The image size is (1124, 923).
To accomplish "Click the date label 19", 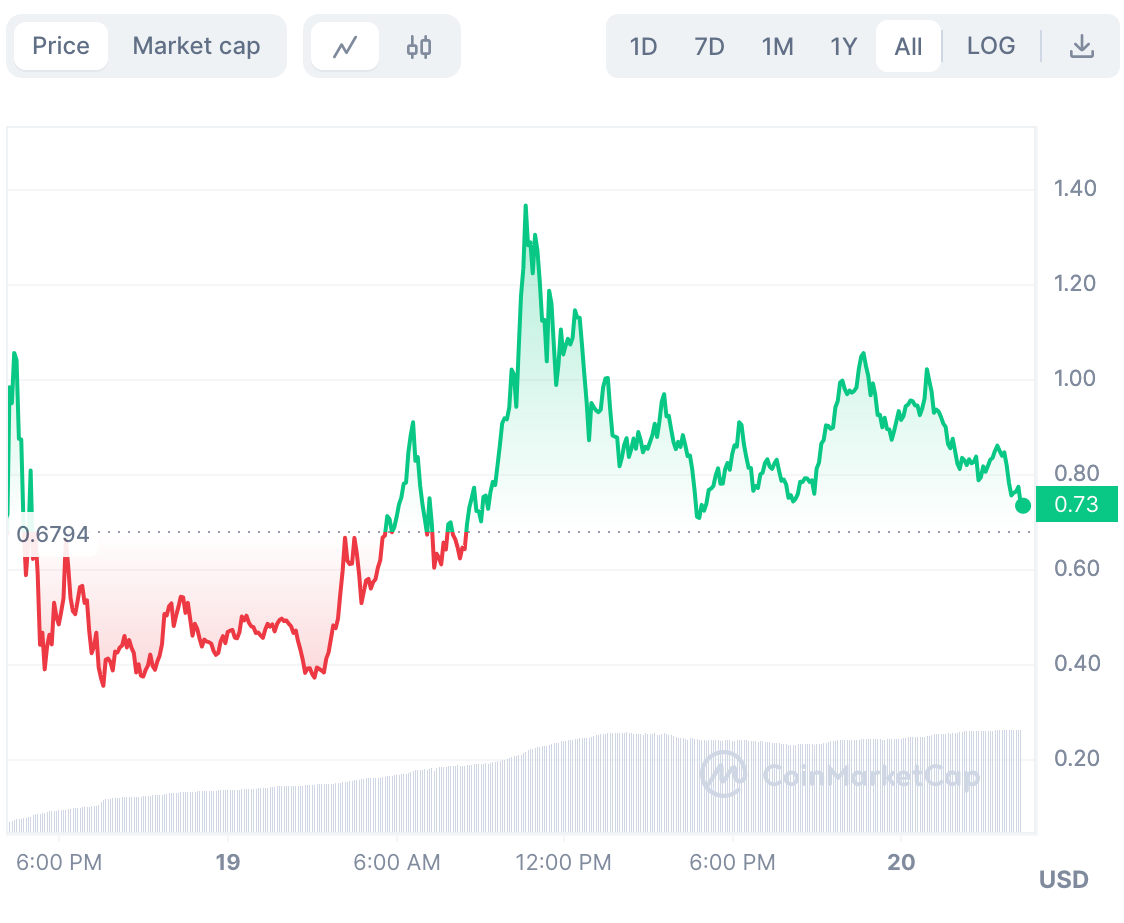I will (228, 862).
